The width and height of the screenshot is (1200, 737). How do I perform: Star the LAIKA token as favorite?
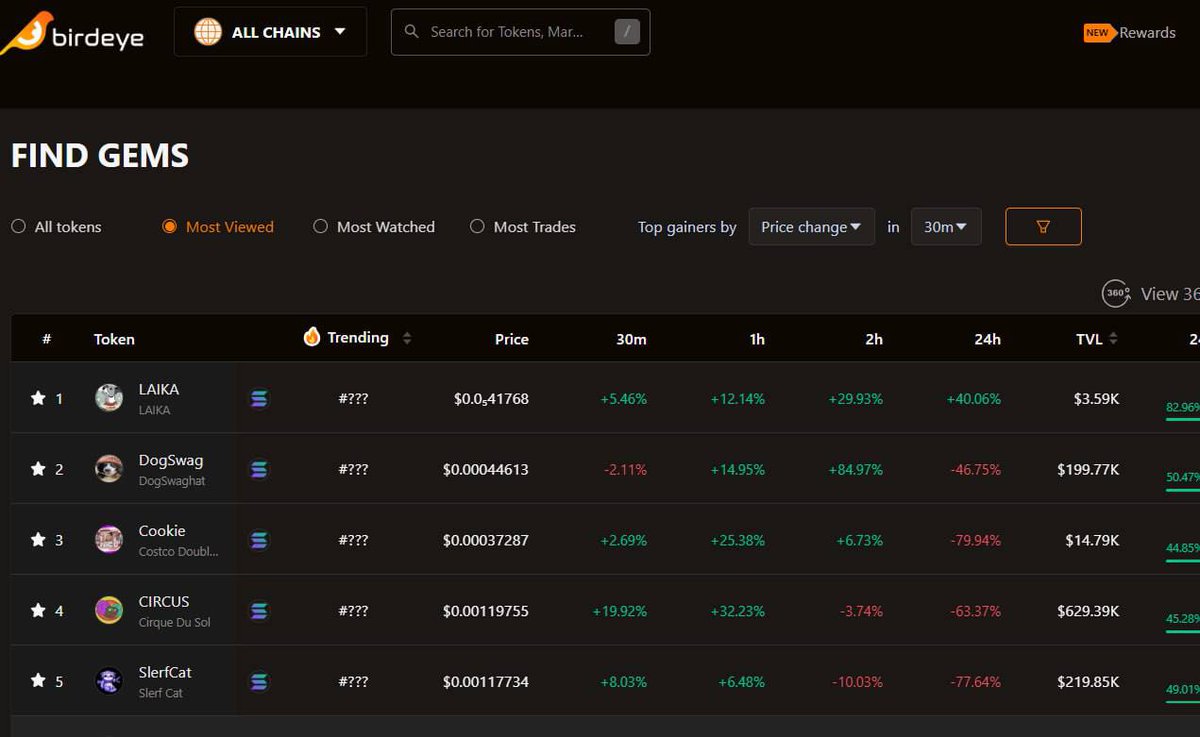(x=38, y=398)
